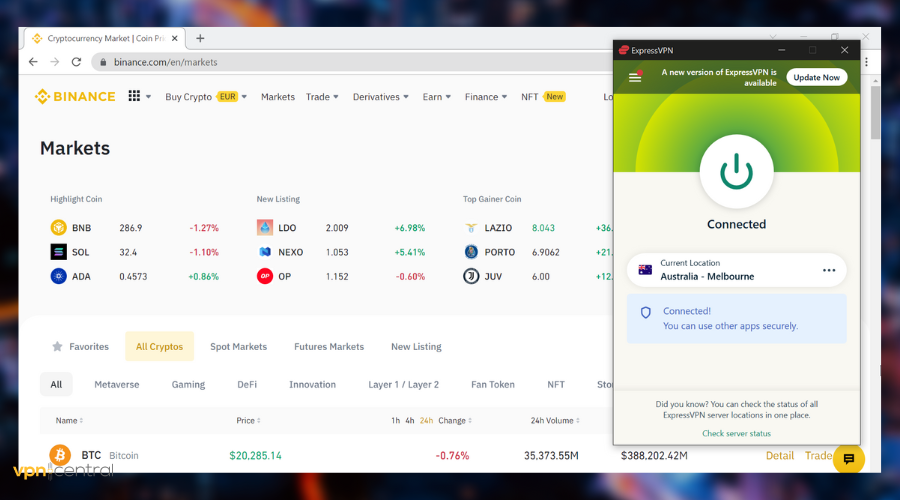Expand the Trade dropdown menu
The image size is (900, 500).
click(322, 97)
